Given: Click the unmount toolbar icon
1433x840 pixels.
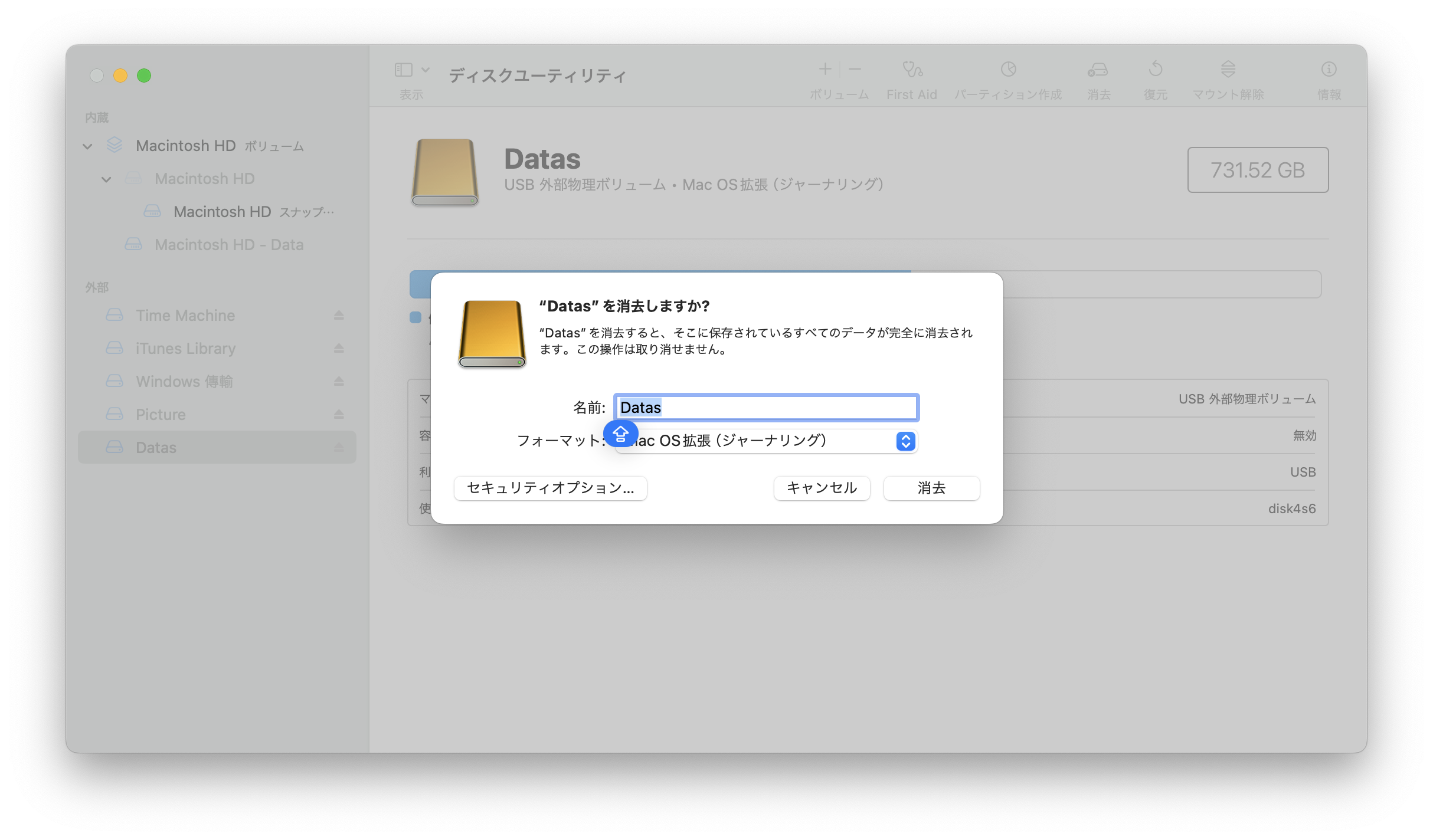Looking at the screenshot, I should pos(1228,69).
